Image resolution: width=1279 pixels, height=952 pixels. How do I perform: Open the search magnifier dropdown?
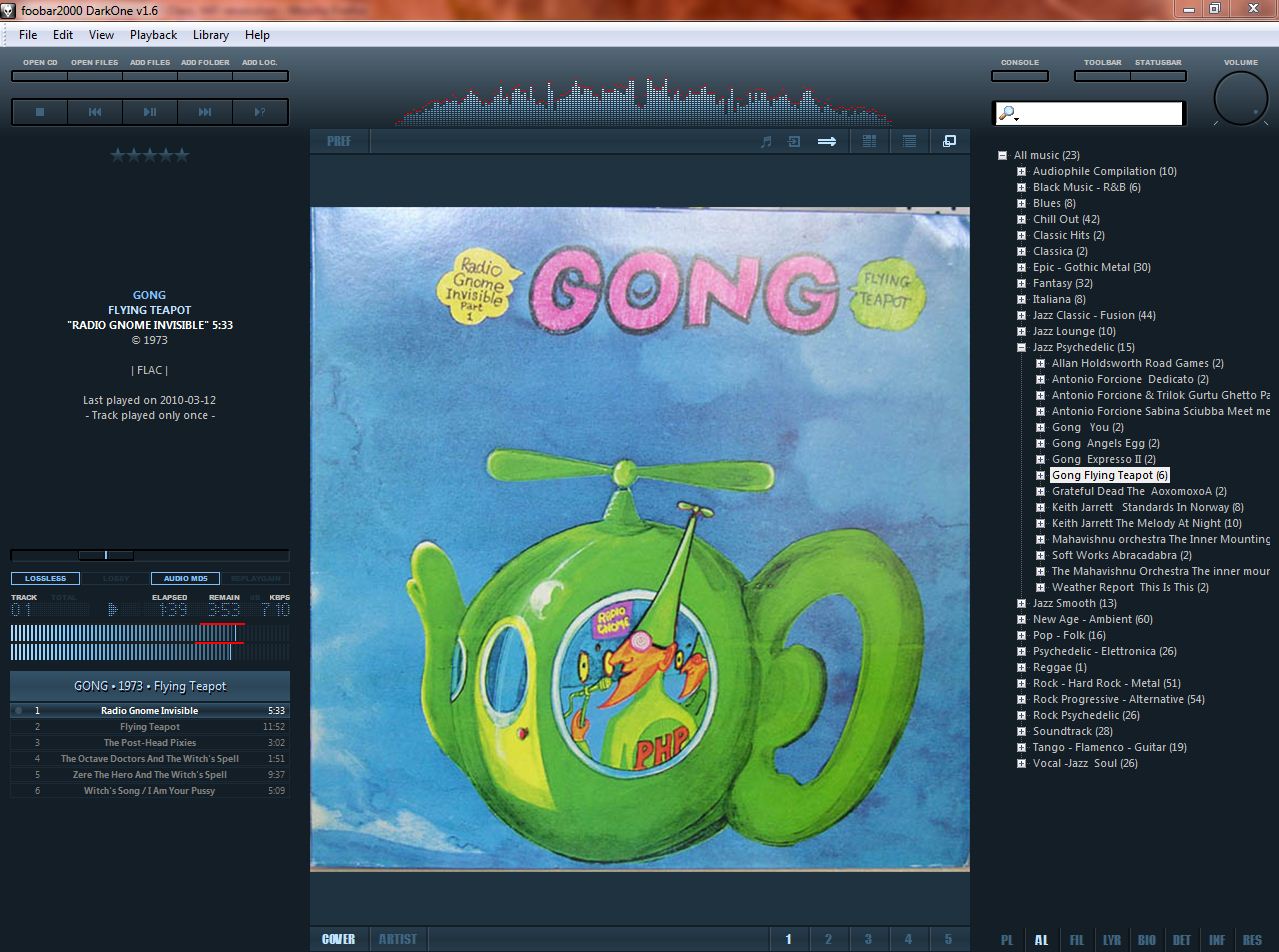coord(1009,114)
